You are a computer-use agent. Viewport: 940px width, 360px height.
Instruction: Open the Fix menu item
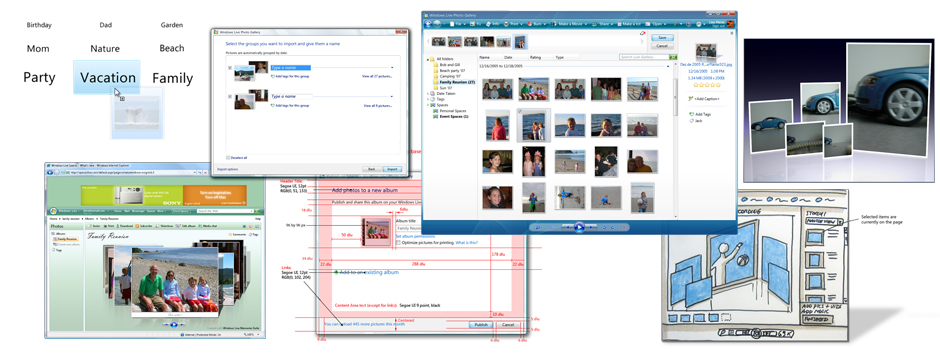[x=475, y=24]
